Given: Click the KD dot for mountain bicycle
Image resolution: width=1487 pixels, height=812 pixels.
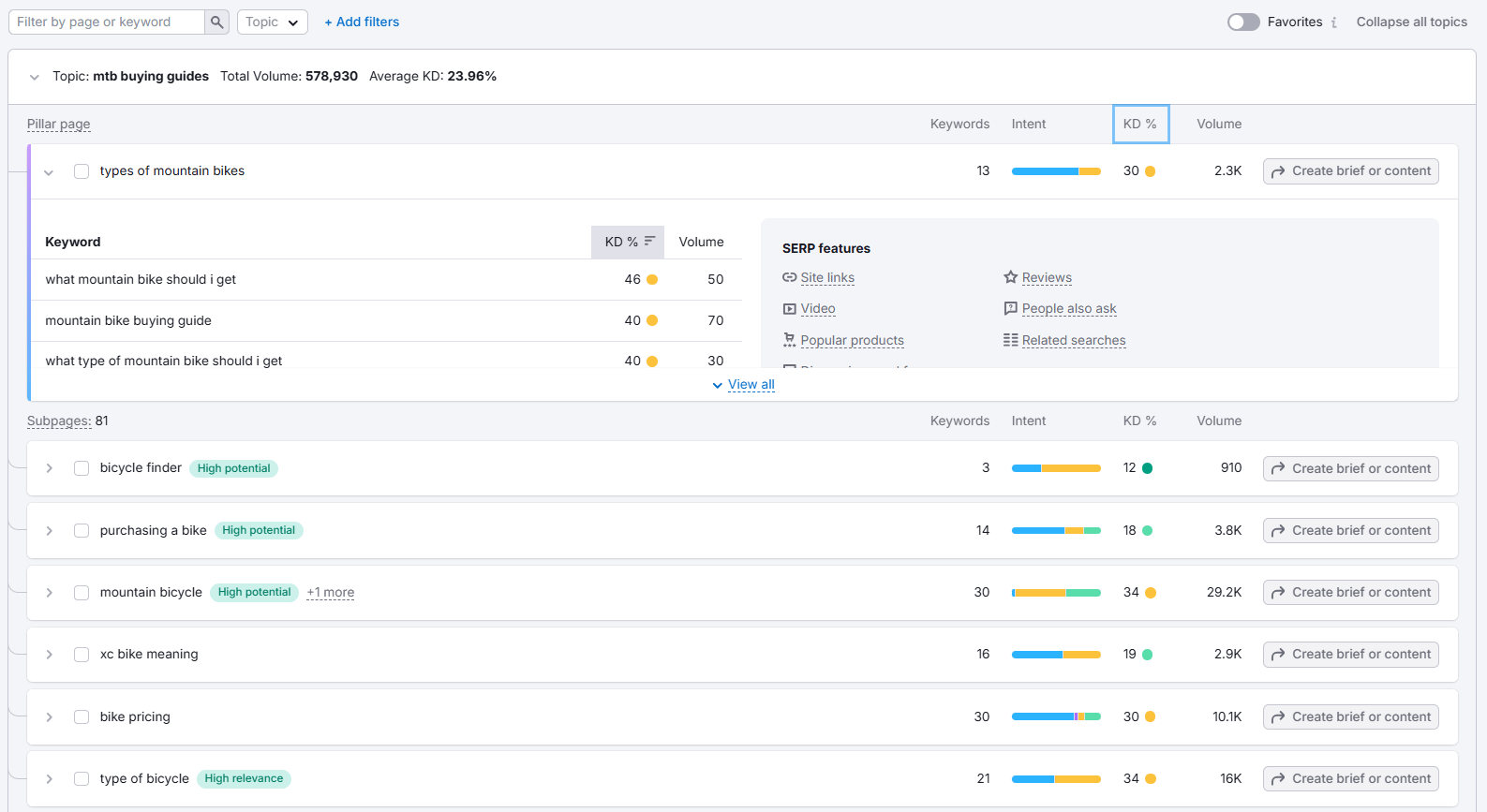Looking at the screenshot, I should [x=1151, y=593].
